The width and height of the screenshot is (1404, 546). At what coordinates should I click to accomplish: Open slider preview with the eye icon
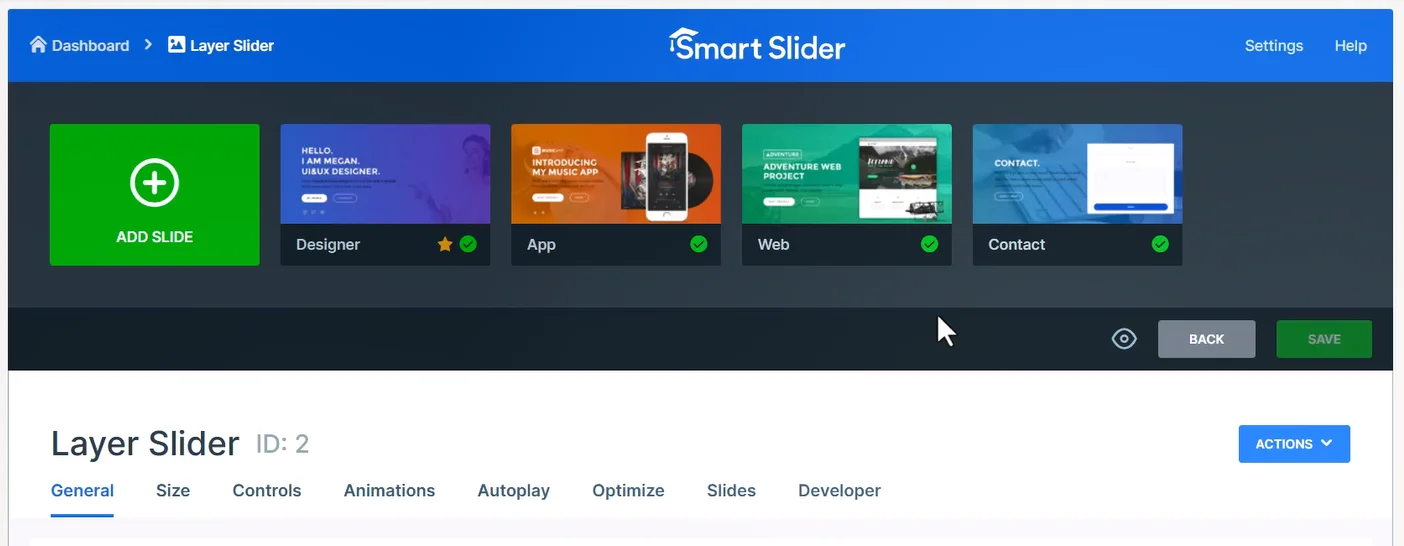[x=1124, y=339]
